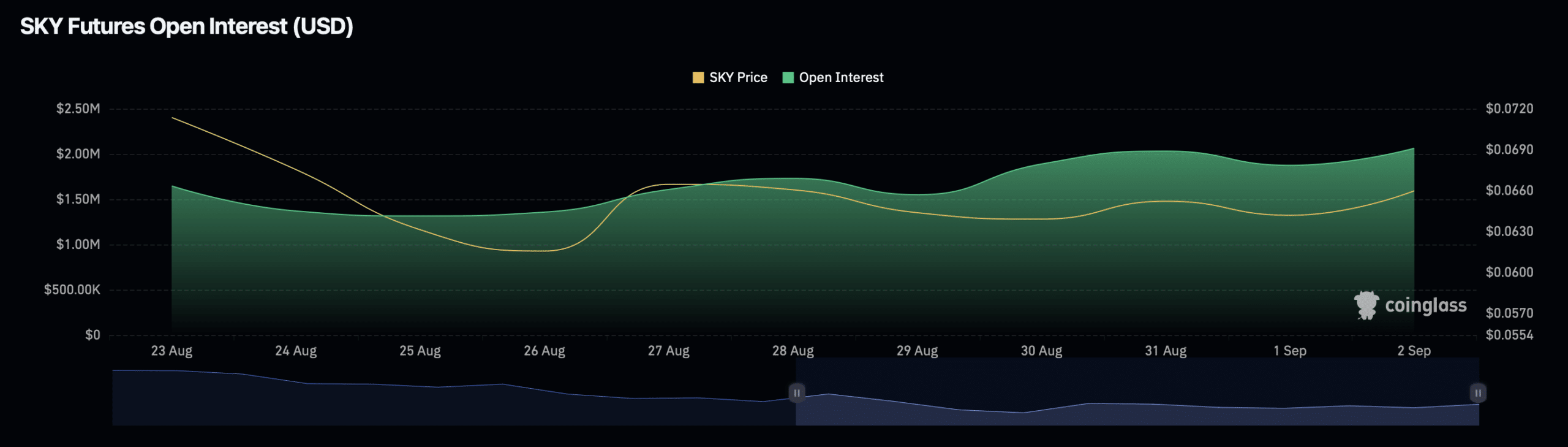This screenshot has width=1568, height=447.
Task: Select the 26 Aug date label
Action: click(x=544, y=351)
